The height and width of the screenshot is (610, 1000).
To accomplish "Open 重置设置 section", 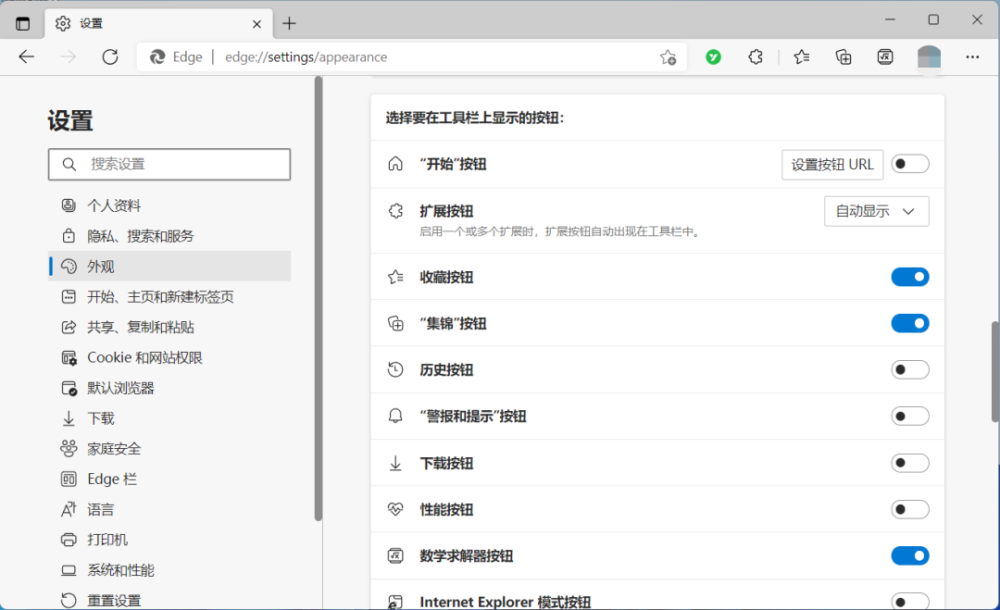I will [x=170, y=600].
